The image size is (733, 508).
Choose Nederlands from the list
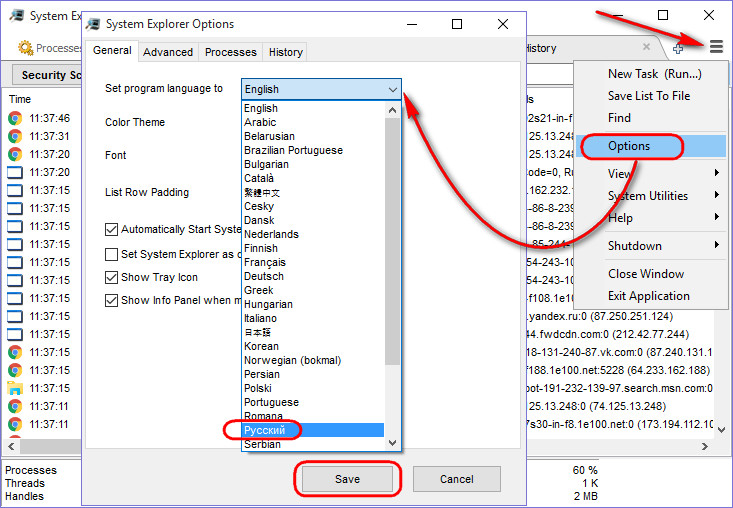click(313, 234)
